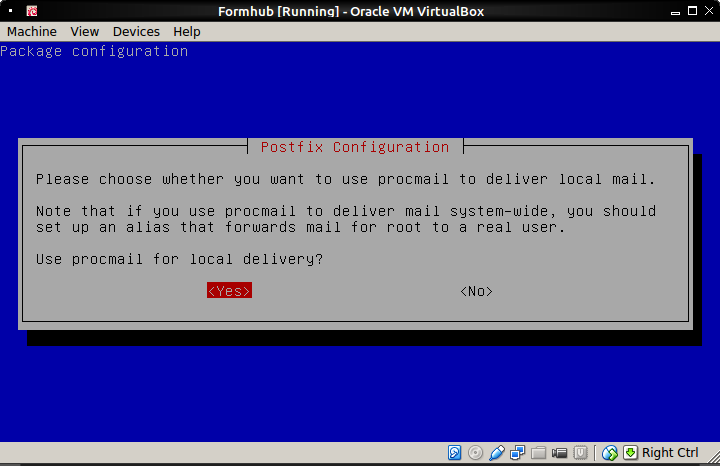This screenshot has width=720, height=466.
Task: Click the 'Use procmail for local delivery?' prompt
Action: click(x=180, y=259)
